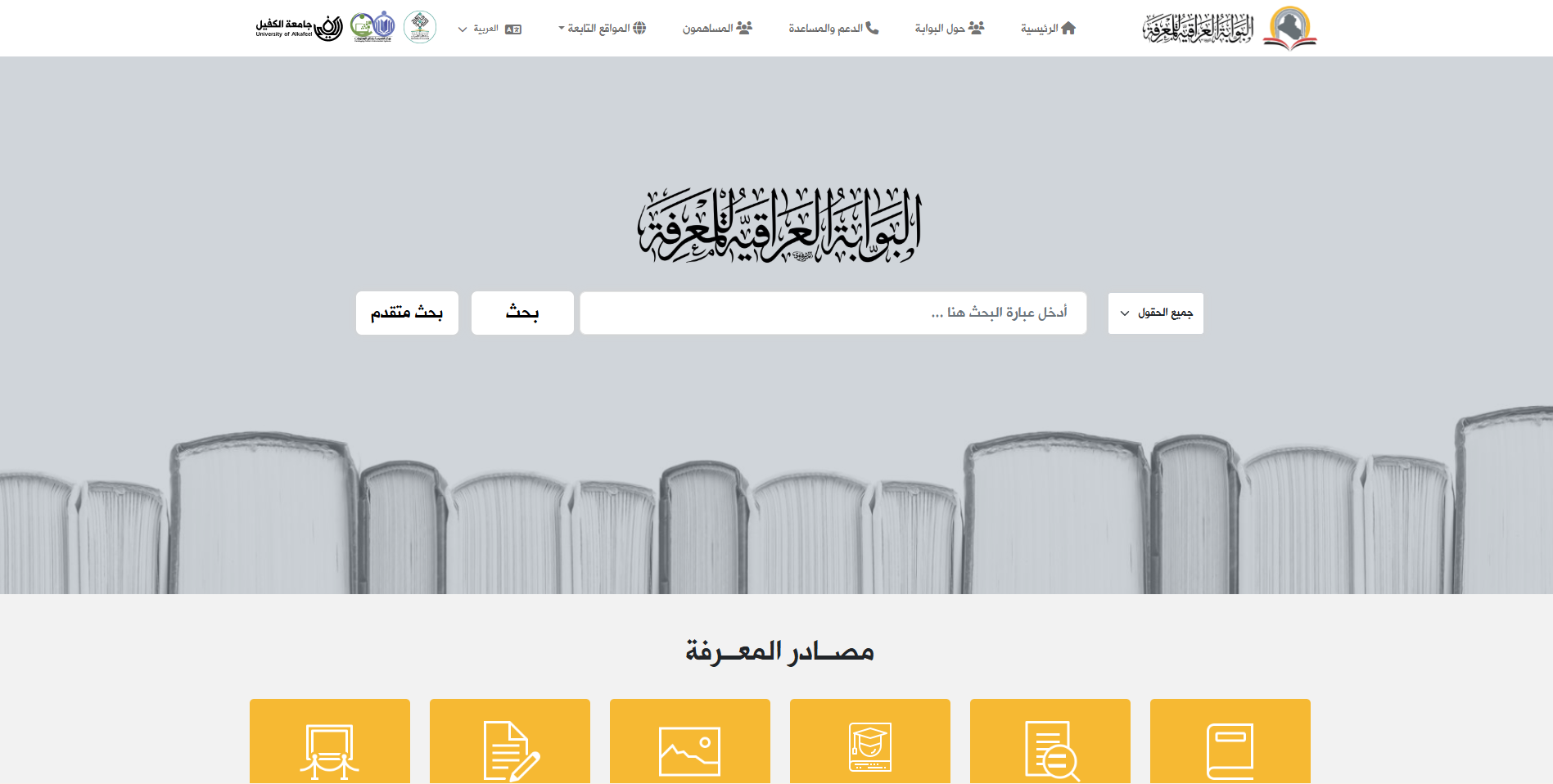Expand the المواقع التابعة menu
This screenshot has width=1553, height=784.
pyautogui.click(x=602, y=28)
